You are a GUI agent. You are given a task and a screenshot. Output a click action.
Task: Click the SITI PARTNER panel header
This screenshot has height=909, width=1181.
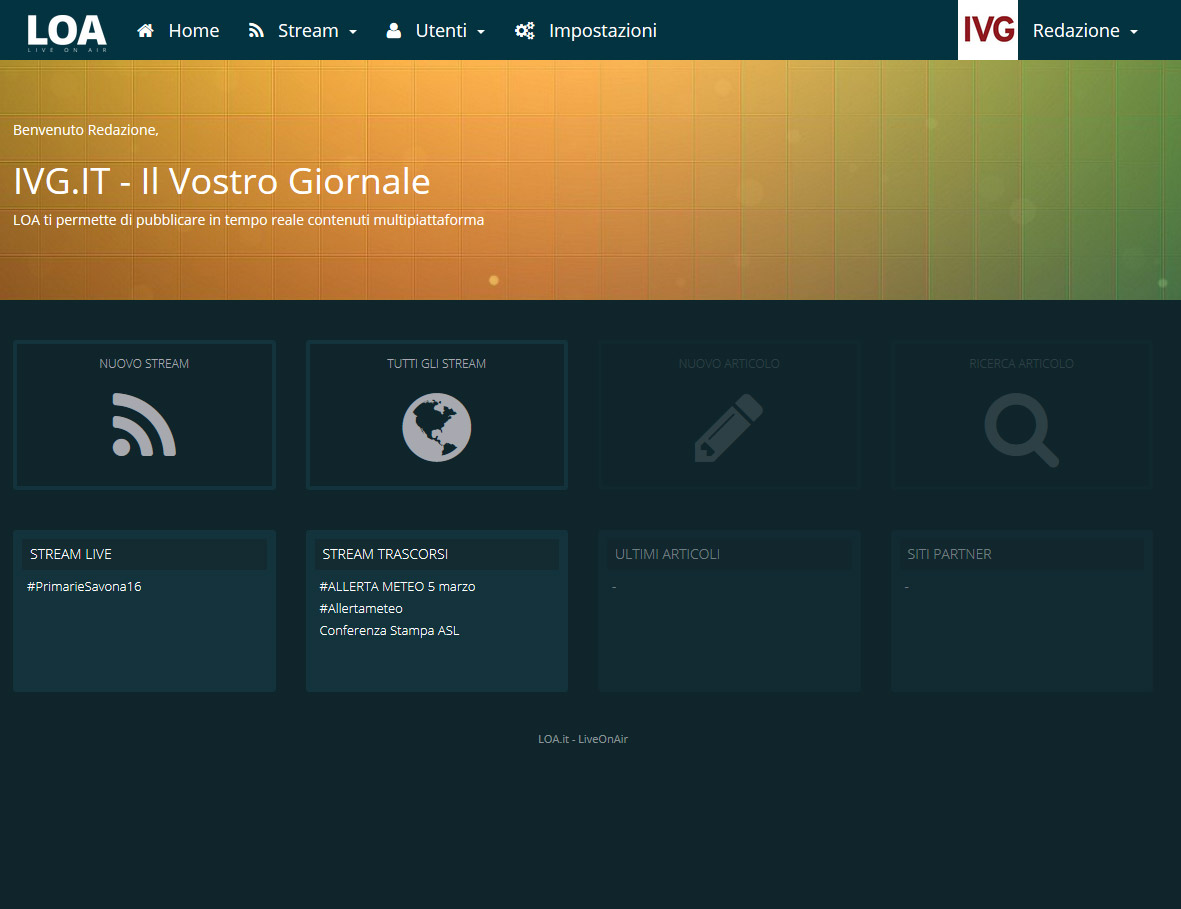[x=1021, y=554]
